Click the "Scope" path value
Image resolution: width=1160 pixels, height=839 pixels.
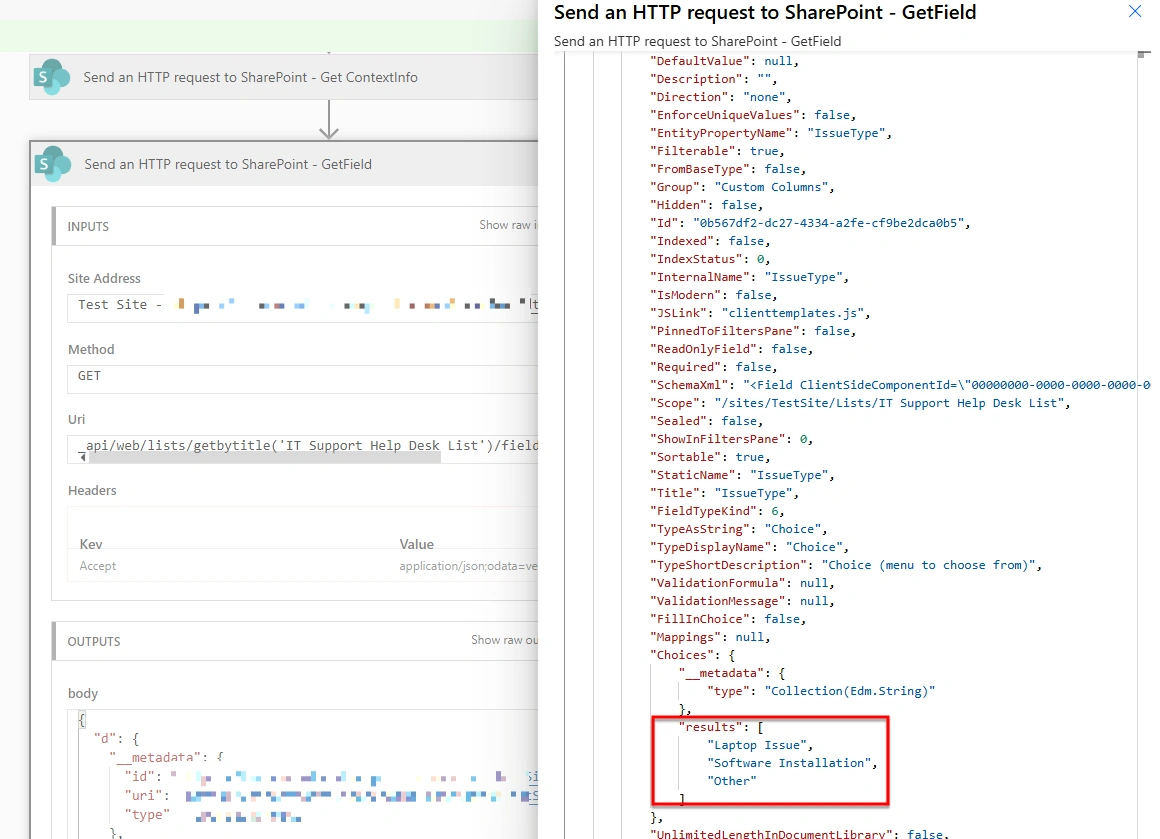(x=889, y=402)
